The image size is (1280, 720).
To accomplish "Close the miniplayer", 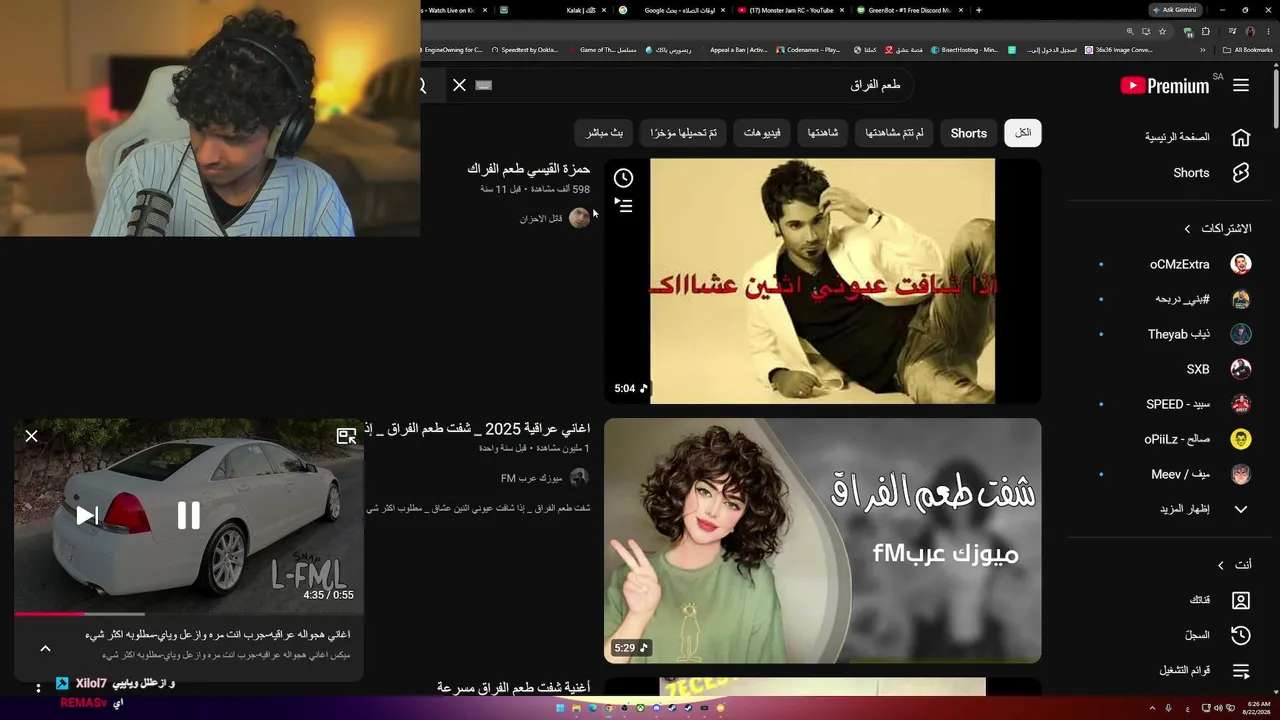I will click(x=31, y=436).
